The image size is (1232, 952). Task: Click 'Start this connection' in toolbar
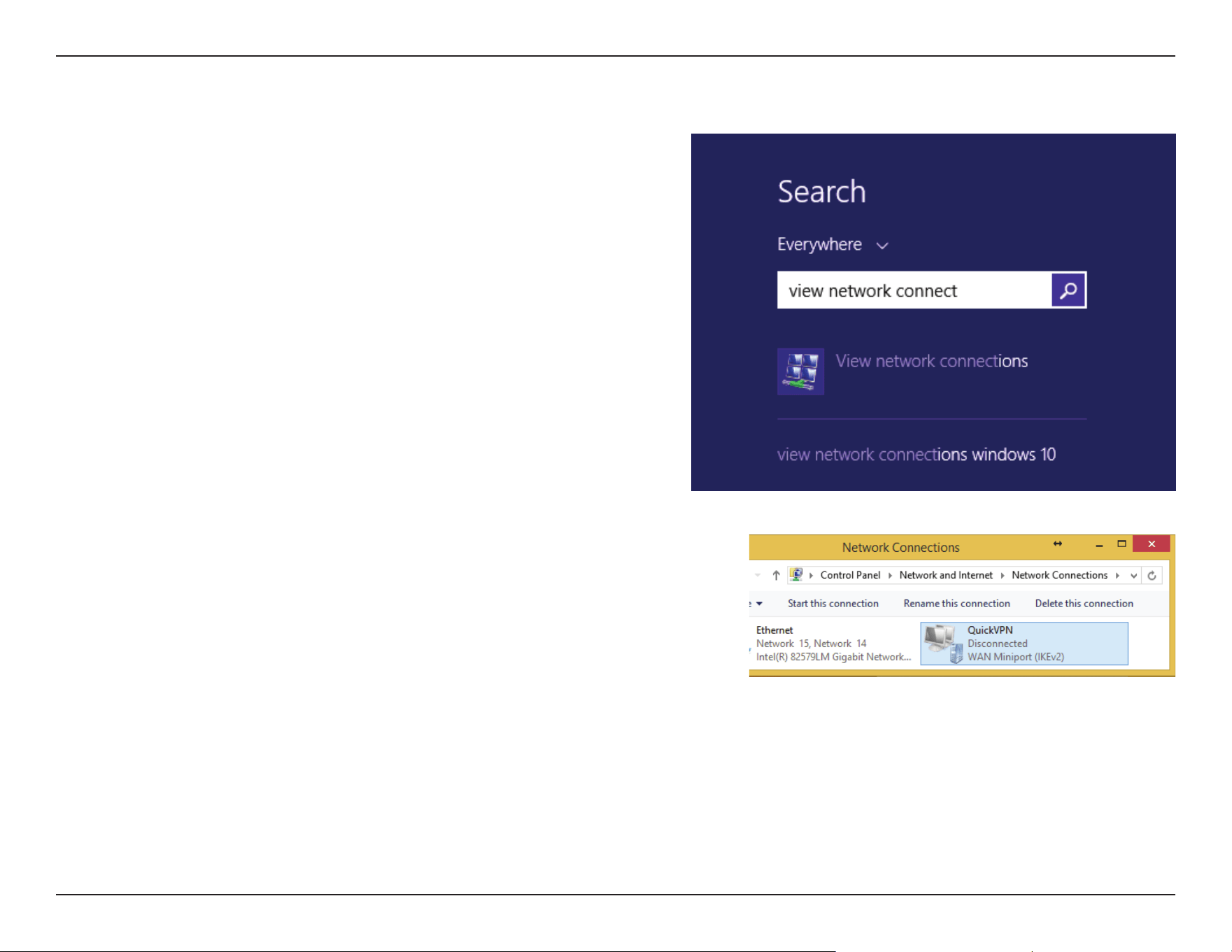(x=833, y=604)
